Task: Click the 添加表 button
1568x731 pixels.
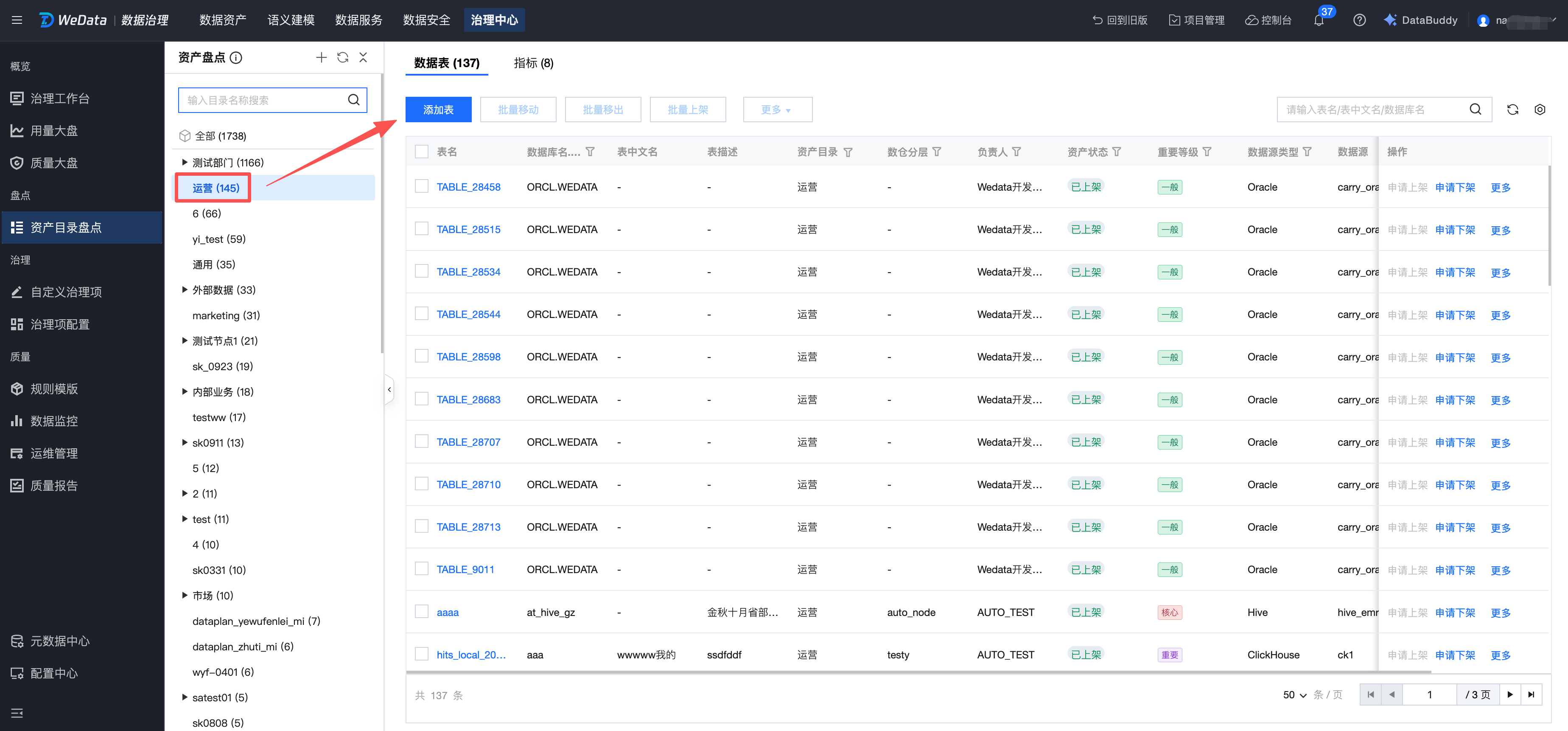Action: point(438,110)
